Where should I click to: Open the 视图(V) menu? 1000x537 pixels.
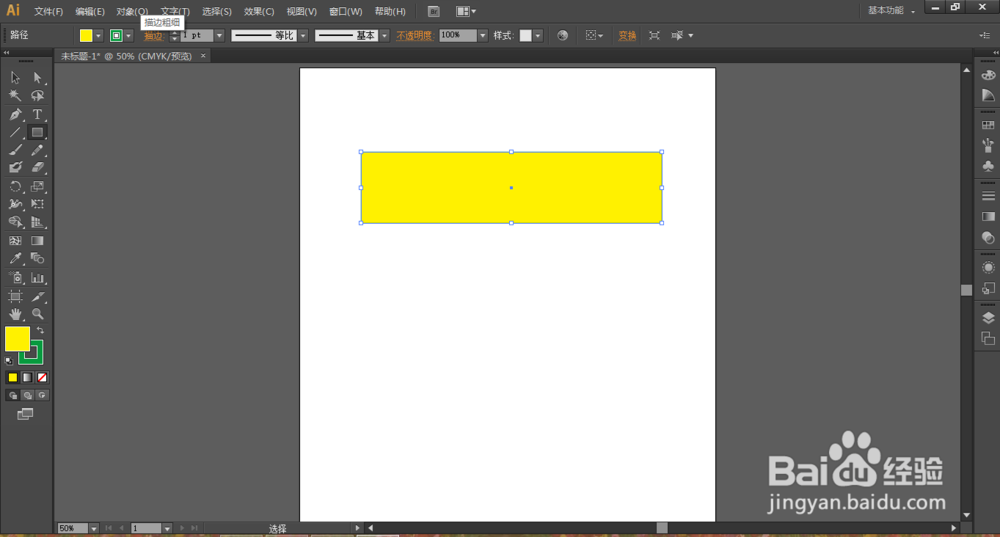tap(302, 11)
